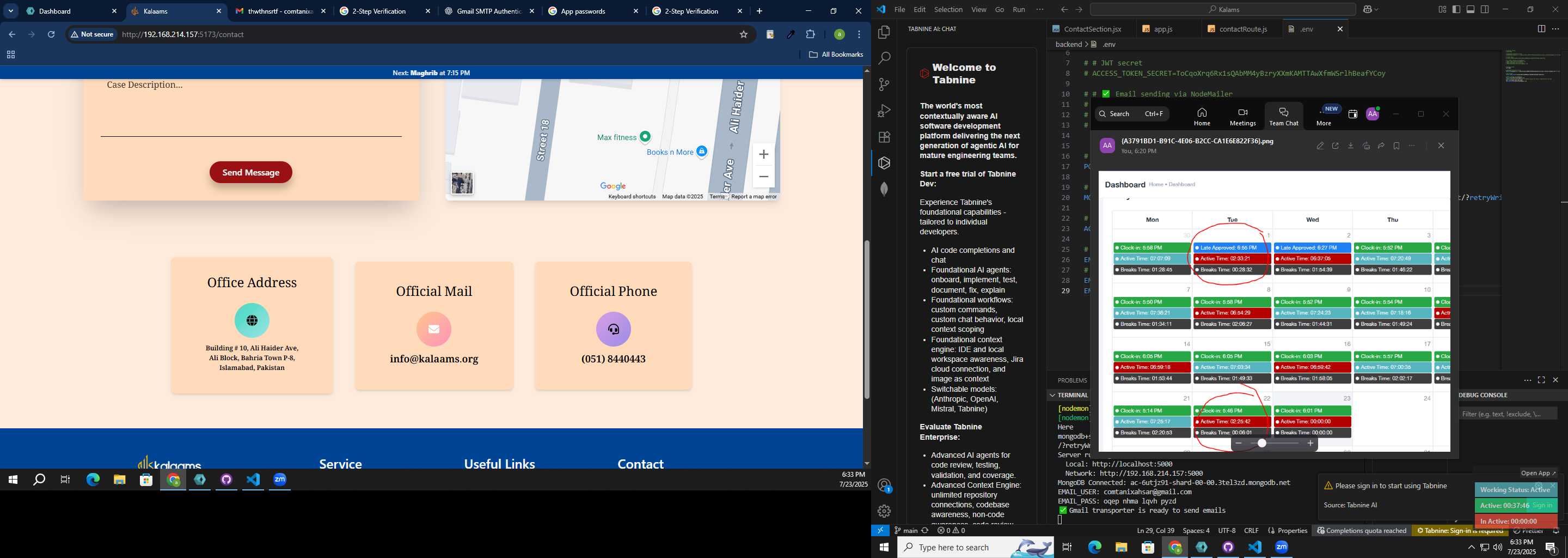Collapse the TERMINAL section chevron

pyautogui.click(x=1052, y=395)
